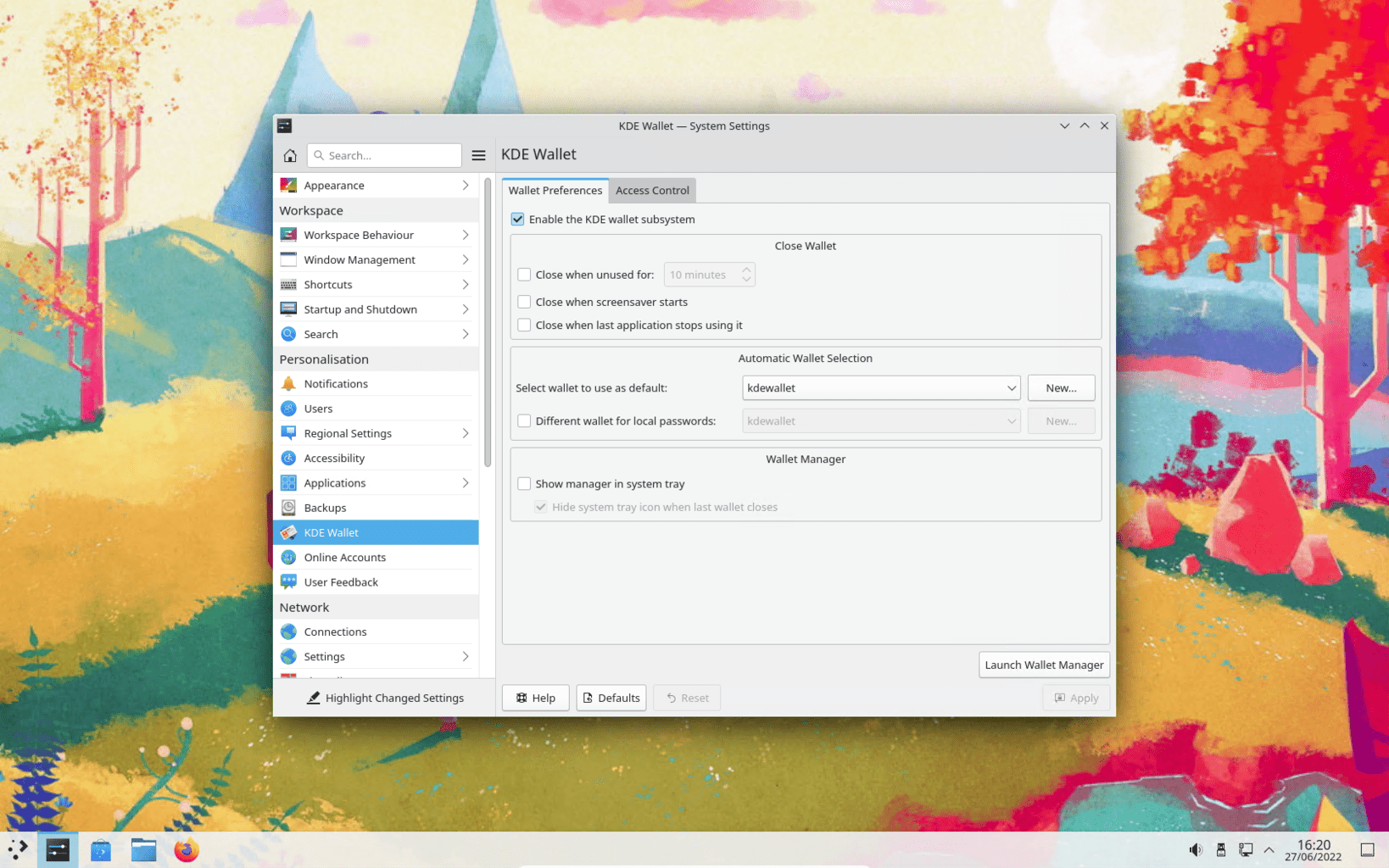Show hidden system tray icons arrow

click(x=1269, y=849)
